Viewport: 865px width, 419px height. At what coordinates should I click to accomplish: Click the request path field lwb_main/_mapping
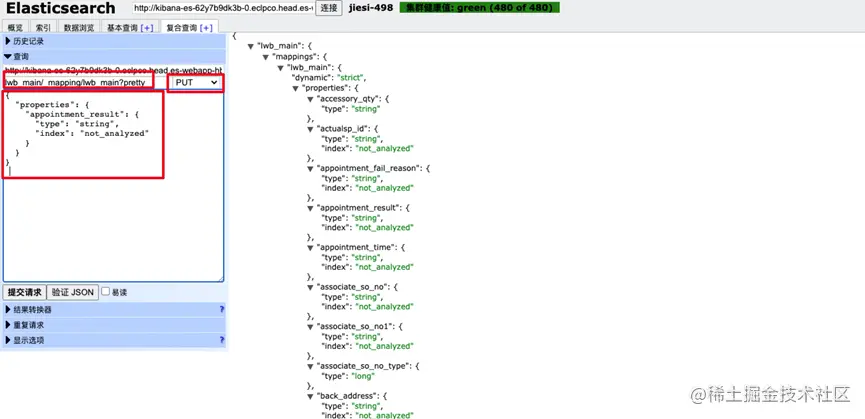pyautogui.click(x=78, y=82)
